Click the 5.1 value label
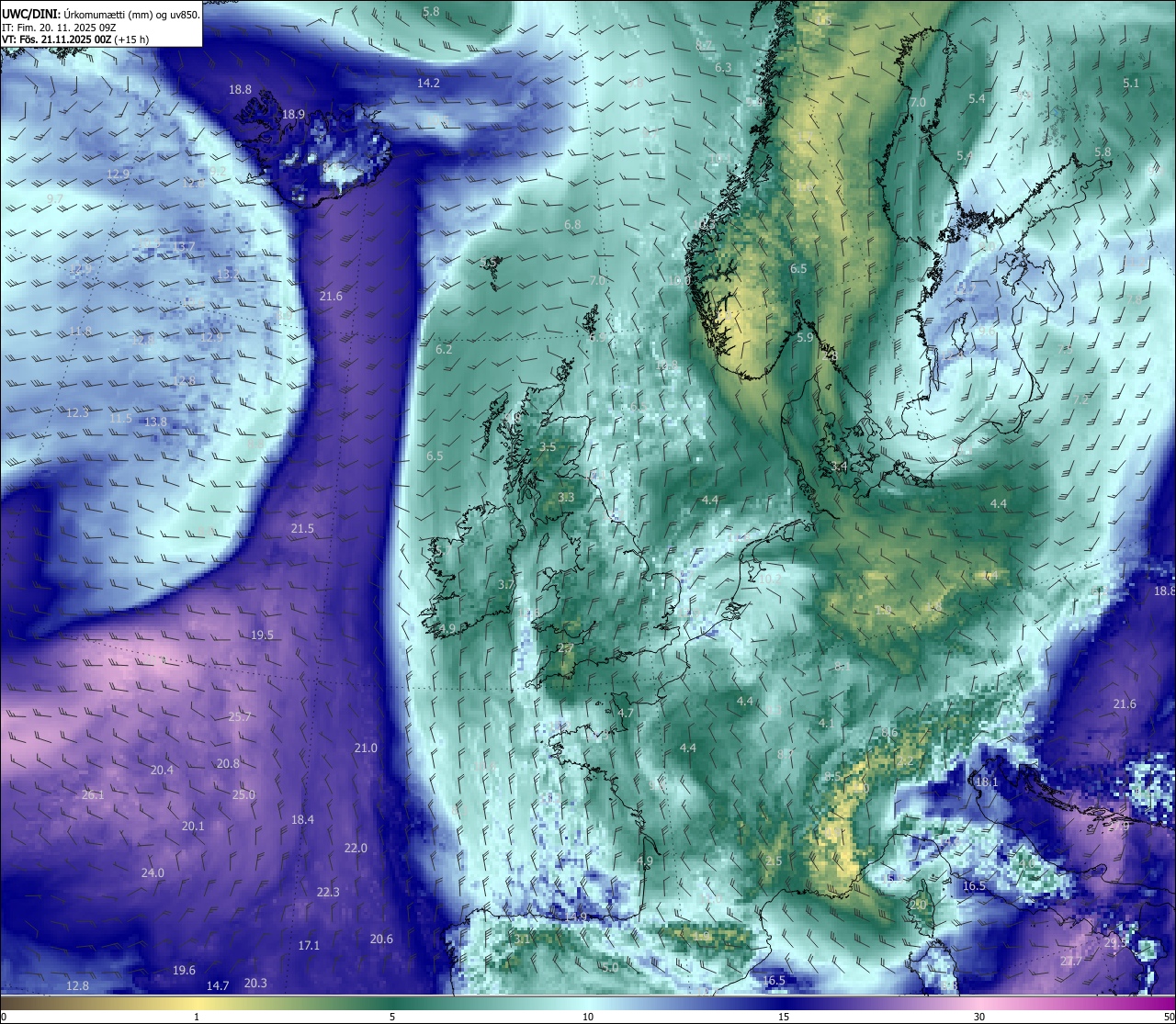 pos(1131,84)
